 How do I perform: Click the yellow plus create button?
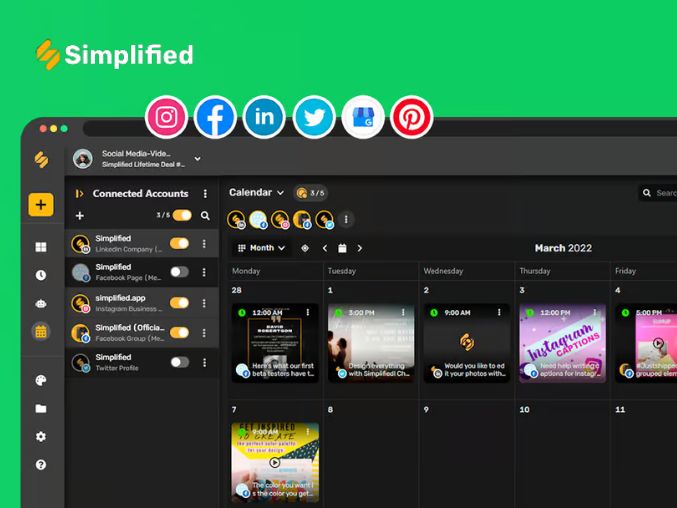pyautogui.click(x=41, y=205)
